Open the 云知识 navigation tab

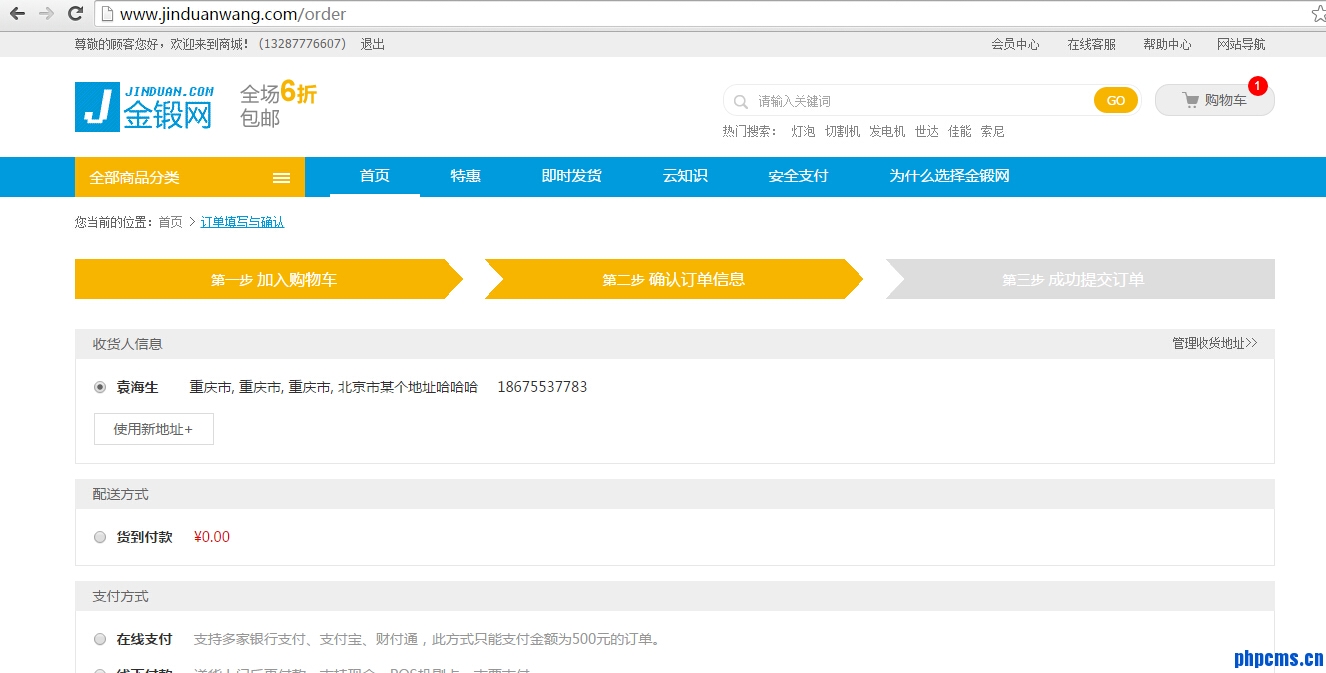pyautogui.click(x=685, y=176)
